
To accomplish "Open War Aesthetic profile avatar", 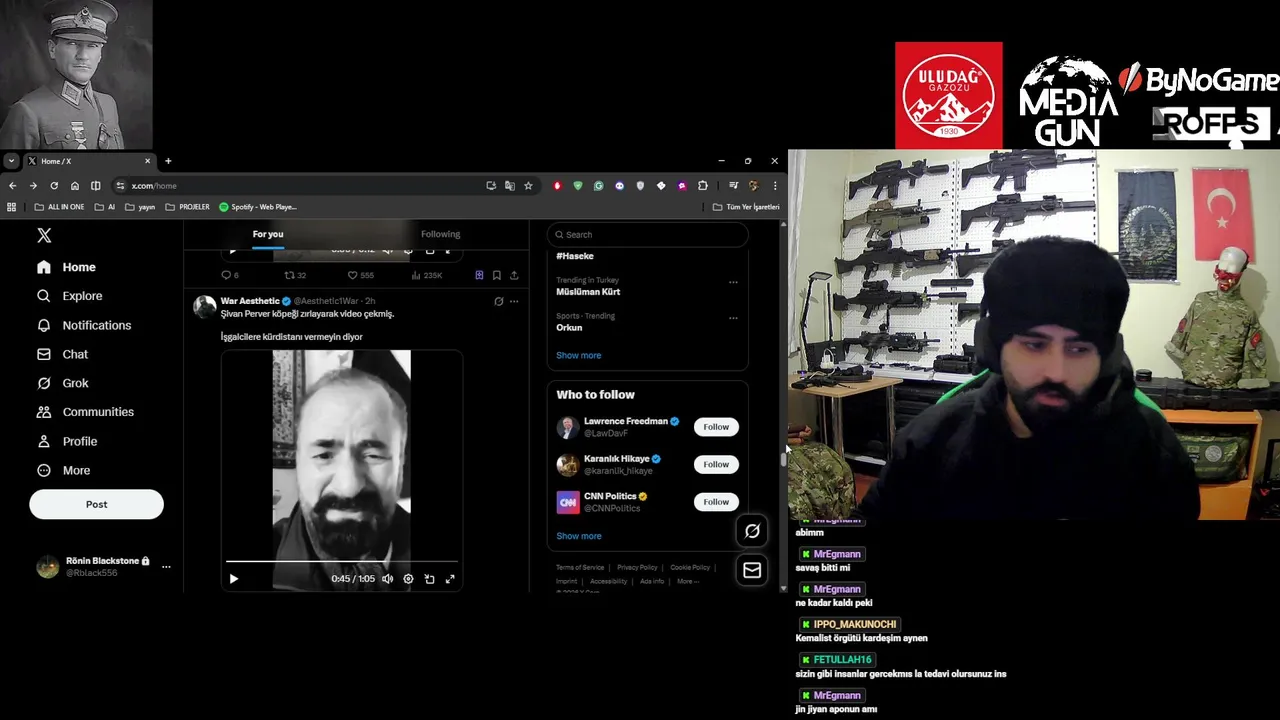I will pyautogui.click(x=205, y=306).
